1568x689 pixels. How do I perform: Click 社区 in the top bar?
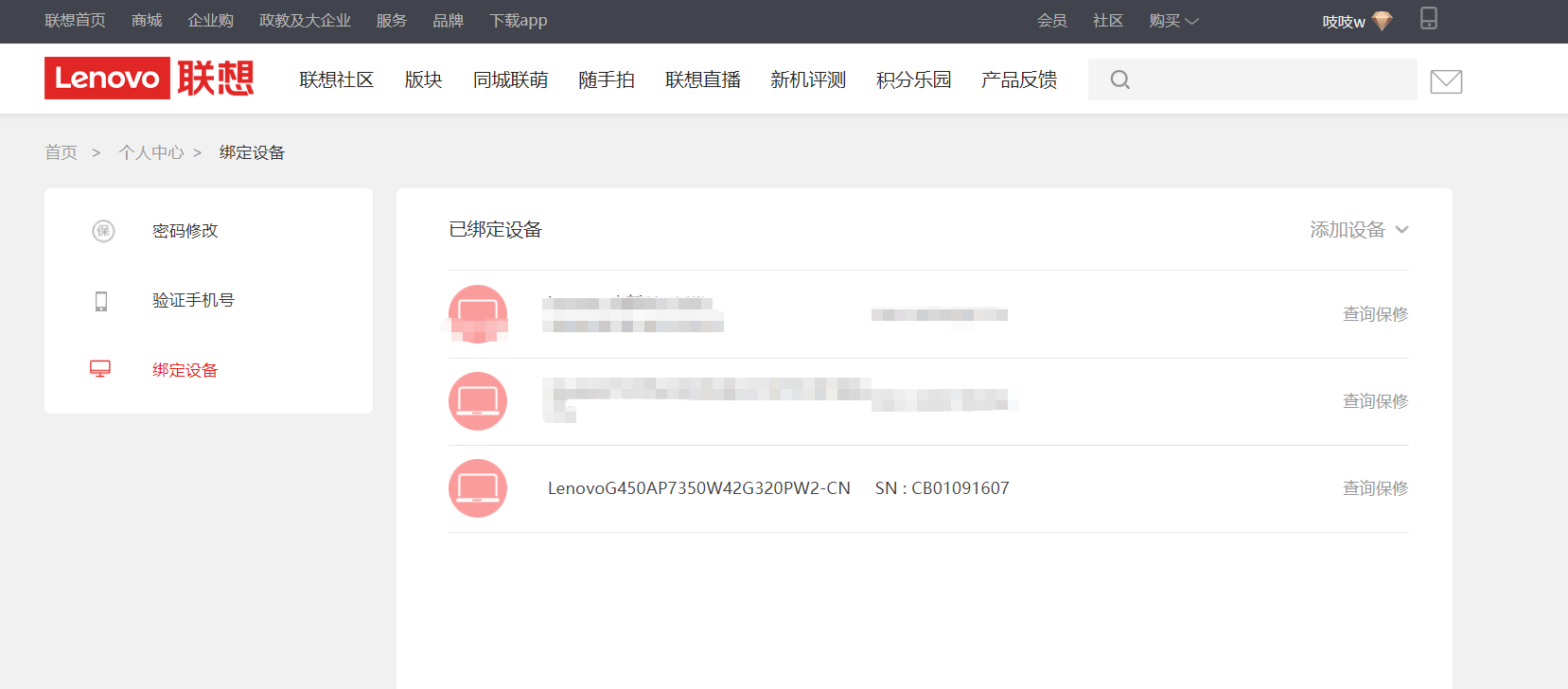[x=1108, y=21]
